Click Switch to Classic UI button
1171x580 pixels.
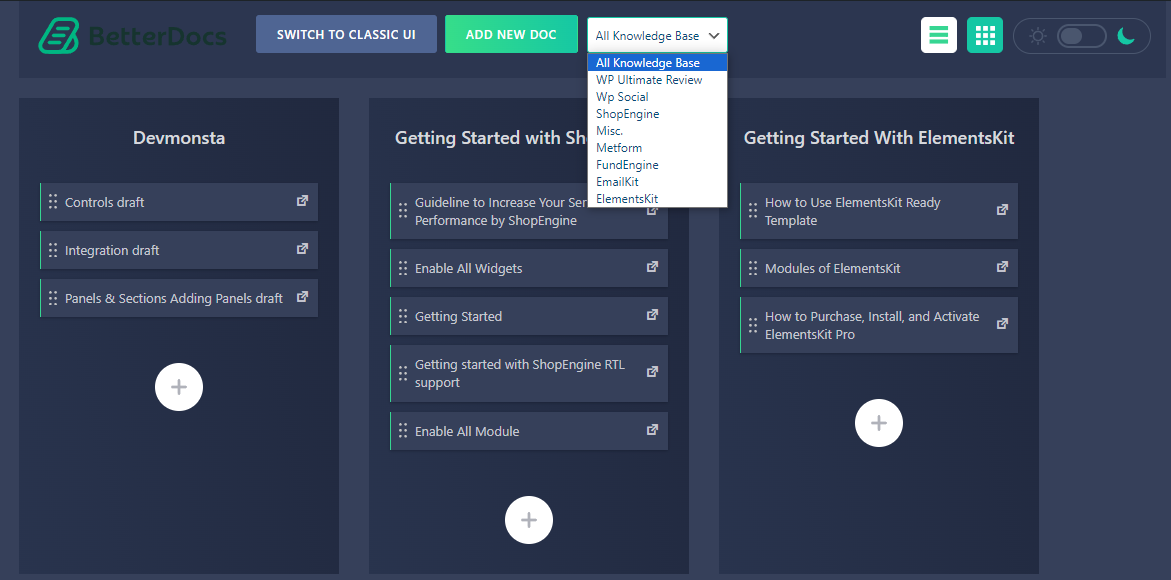[346, 34]
